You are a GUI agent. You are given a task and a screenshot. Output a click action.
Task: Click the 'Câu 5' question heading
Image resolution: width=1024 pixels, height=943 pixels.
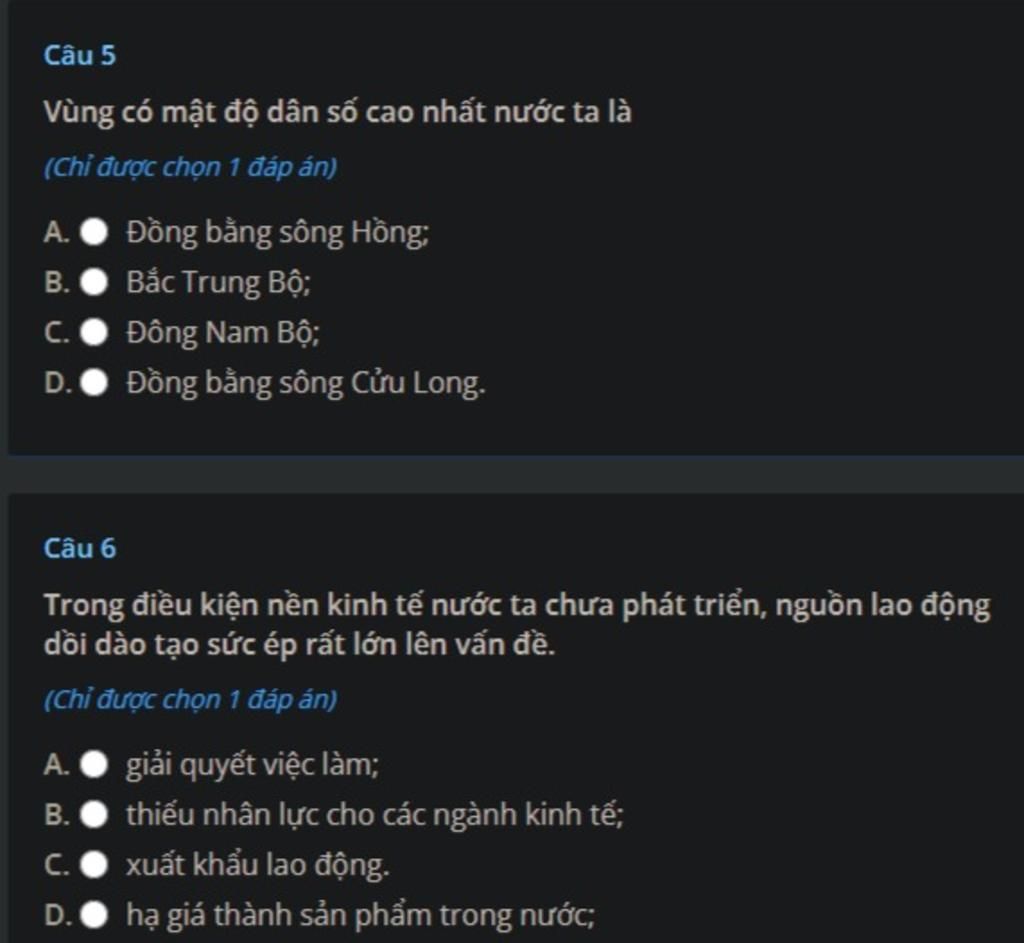(x=80, y=56)
